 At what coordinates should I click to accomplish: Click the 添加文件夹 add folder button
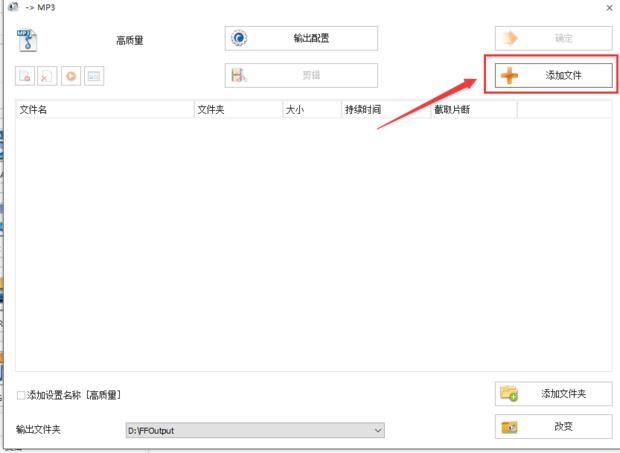554,394
